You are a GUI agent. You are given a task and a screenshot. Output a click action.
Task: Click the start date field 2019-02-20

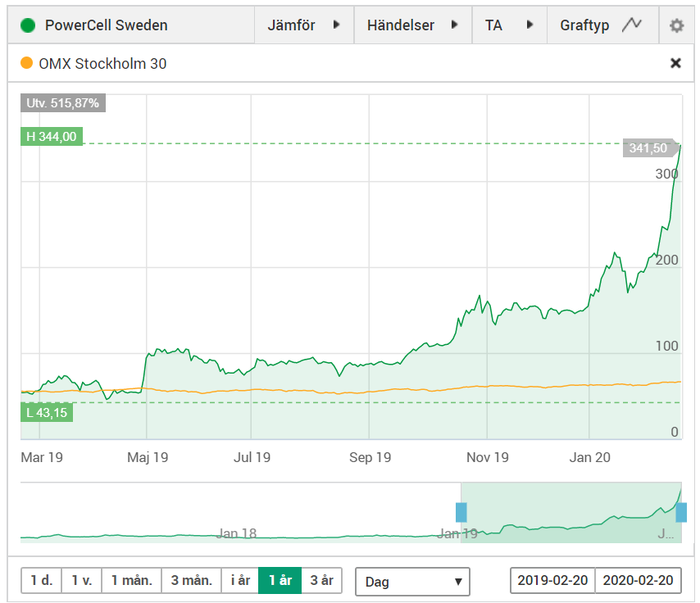coord(553,580)
